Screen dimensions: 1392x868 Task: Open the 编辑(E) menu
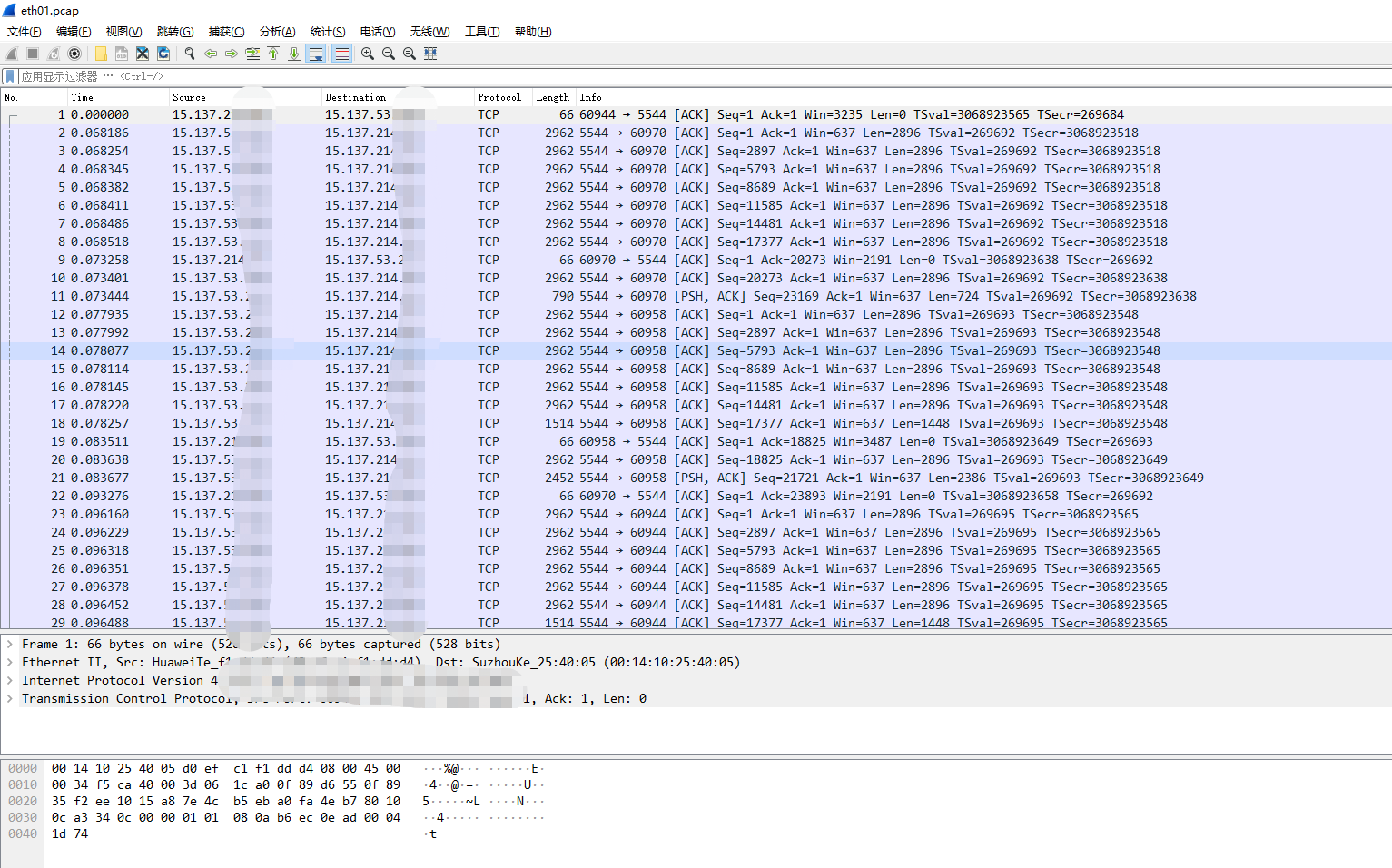(74, 32)
